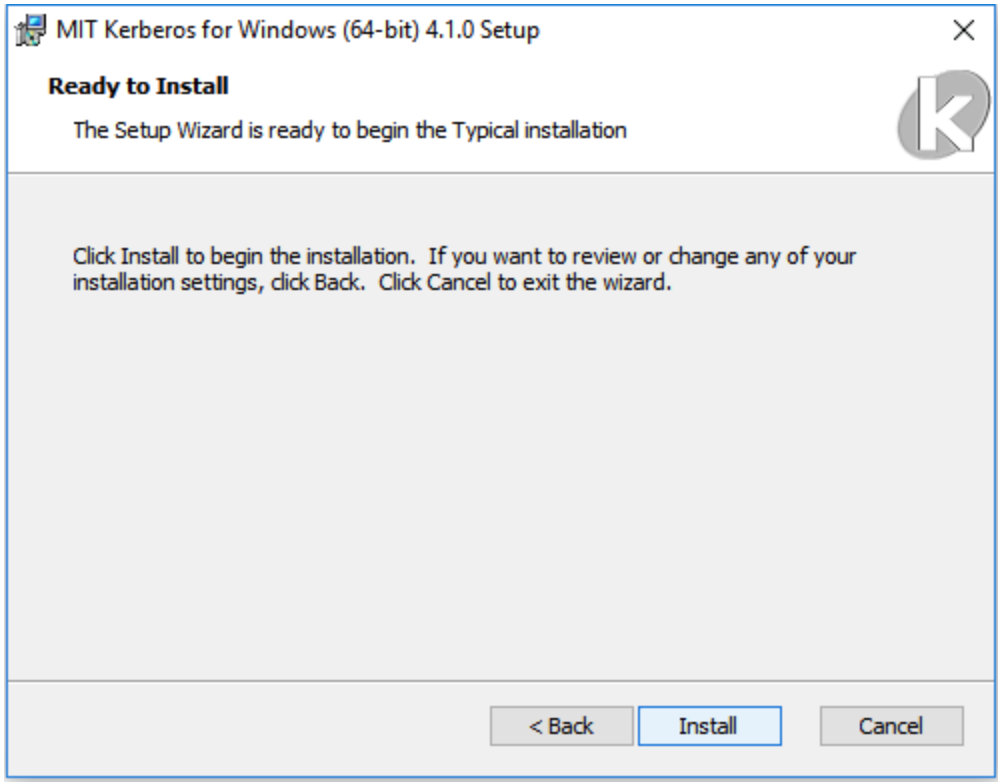The height and width of the screenshot is (784, 998).
Task: Click the "installation settings, click Back" text
Action: coord(219,282)
